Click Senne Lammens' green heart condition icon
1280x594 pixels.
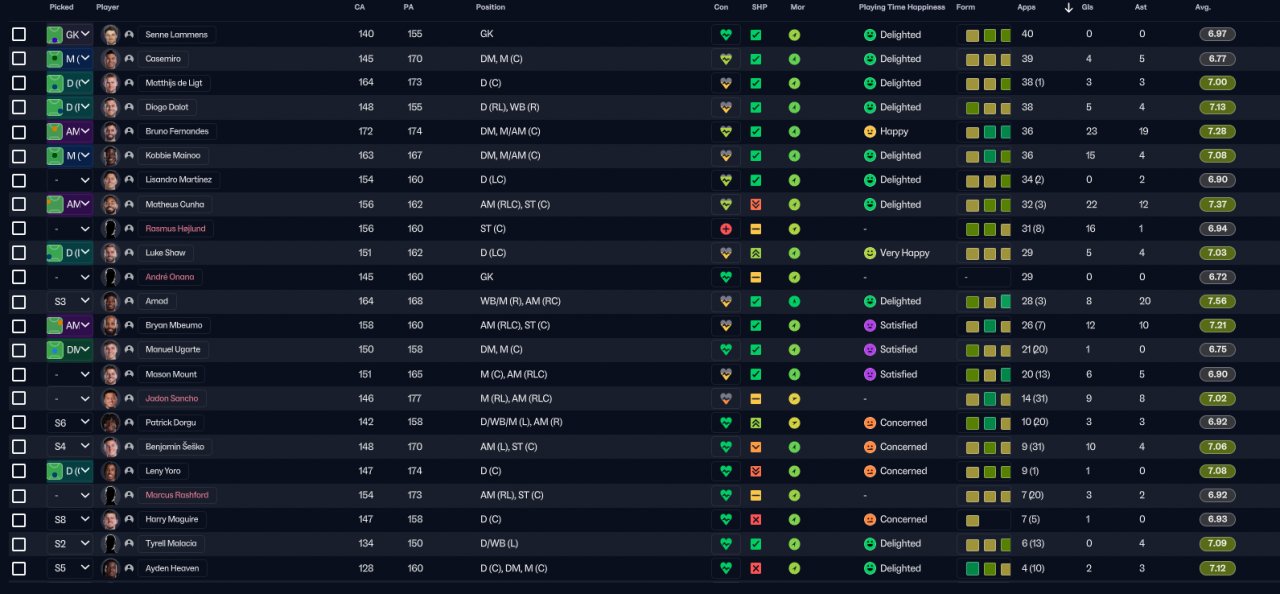(x=725, y=35)
